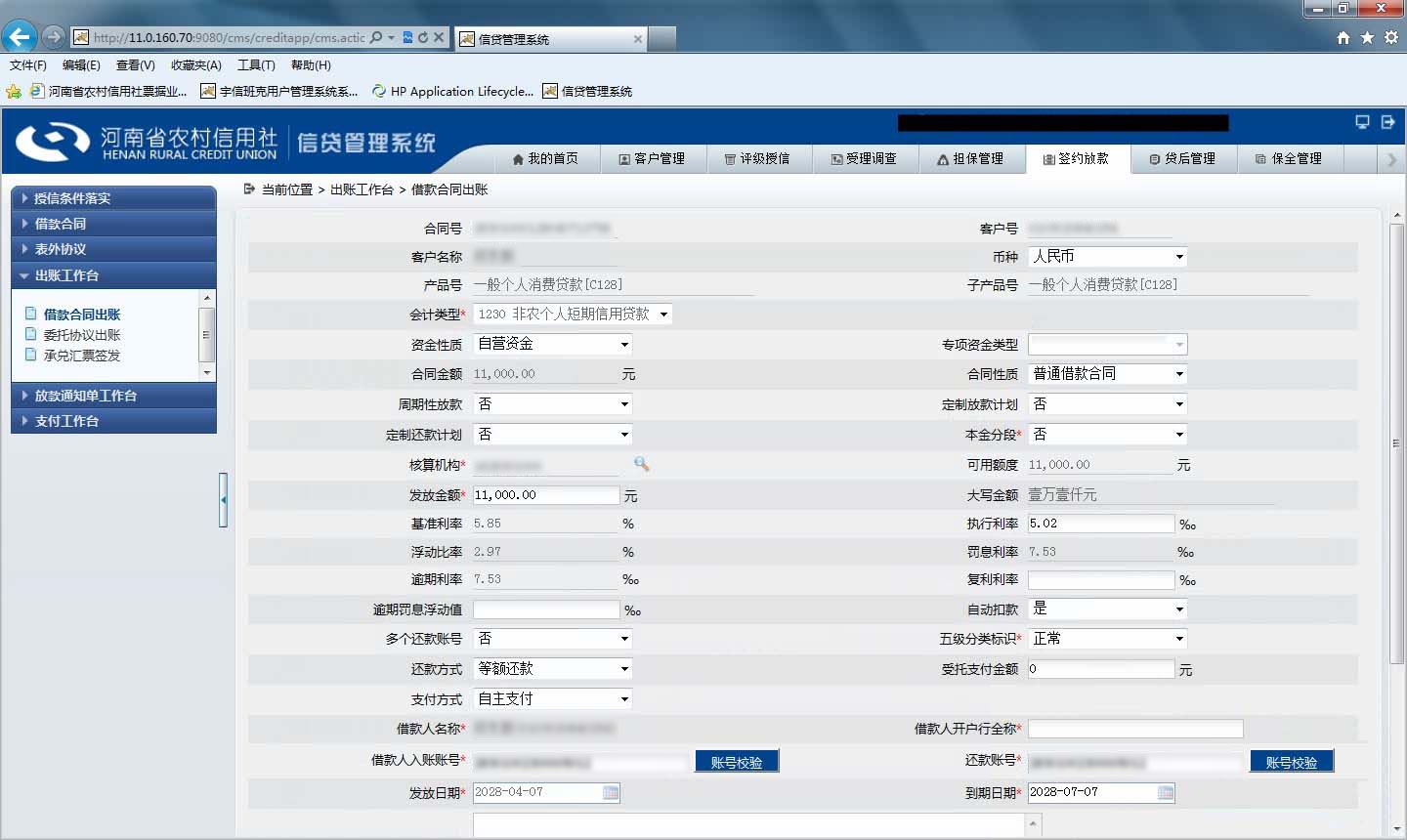Open calendar picker for 发放日期
This screenshot has height=840, width=1407.
(611, 792)
